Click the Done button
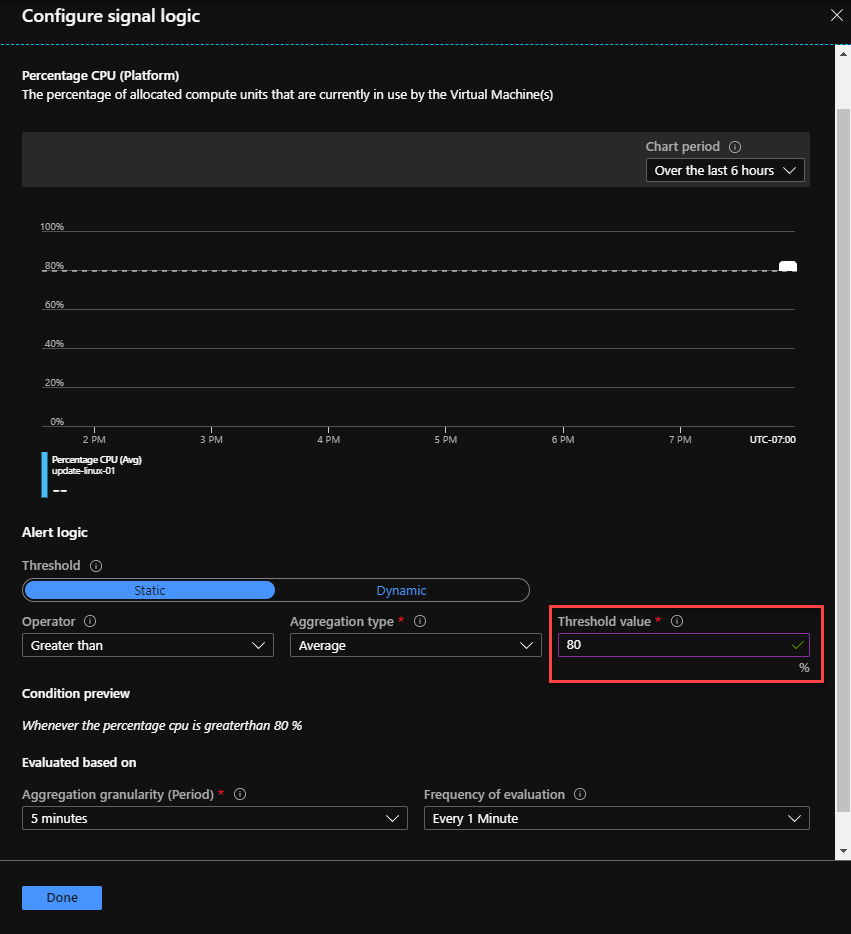 pyautogui.click(x=62, y=898)
